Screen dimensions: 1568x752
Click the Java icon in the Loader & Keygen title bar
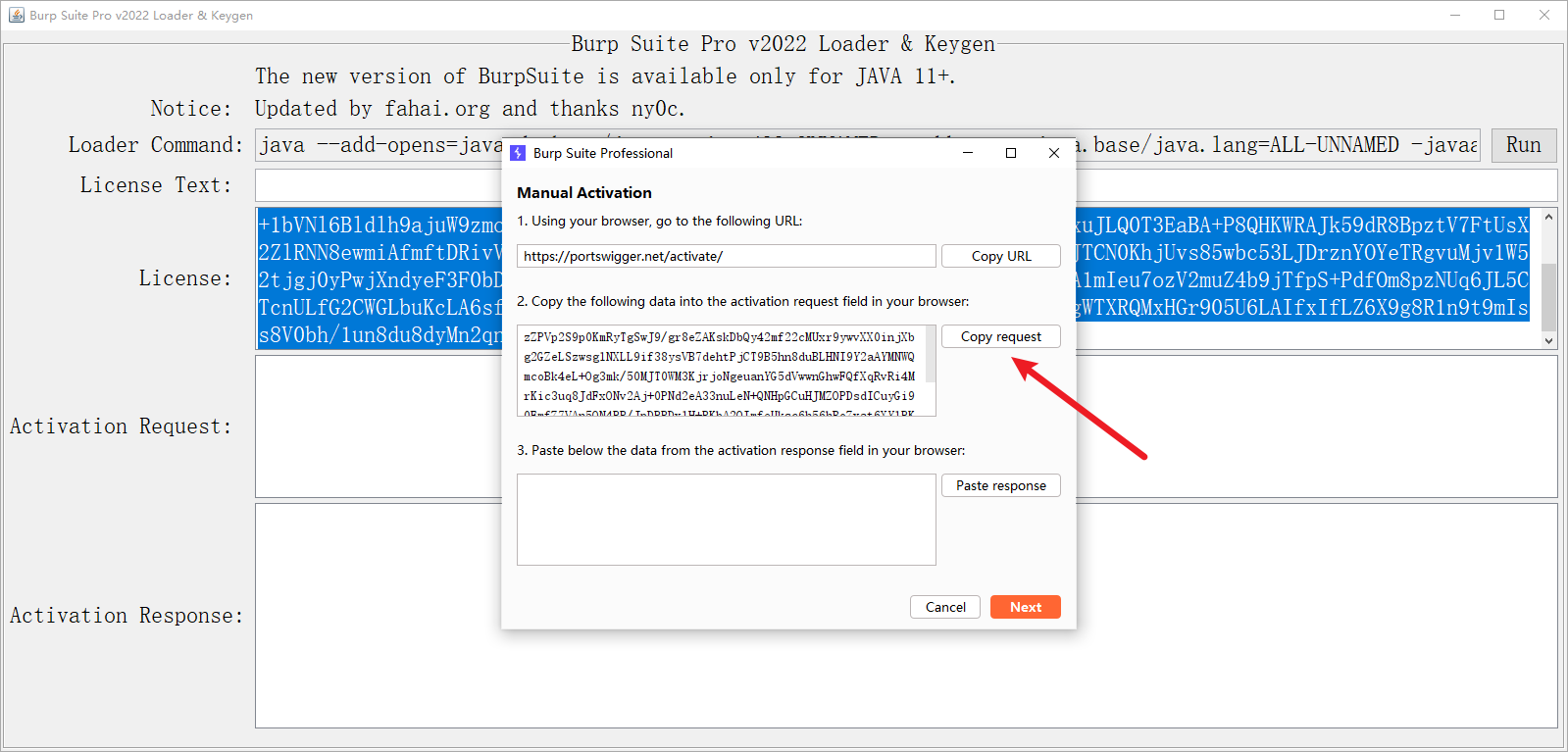point(17,15)
